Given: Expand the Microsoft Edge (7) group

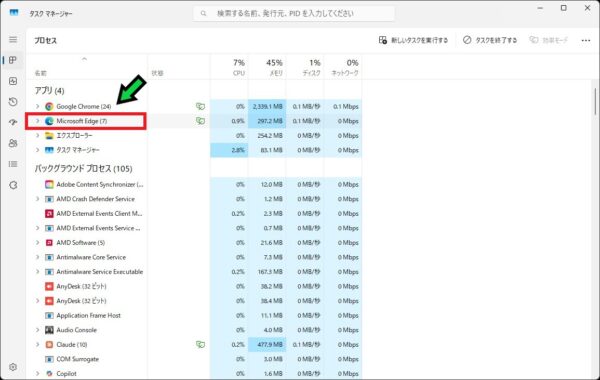Looking at the screenshot, I should (38, 121).
